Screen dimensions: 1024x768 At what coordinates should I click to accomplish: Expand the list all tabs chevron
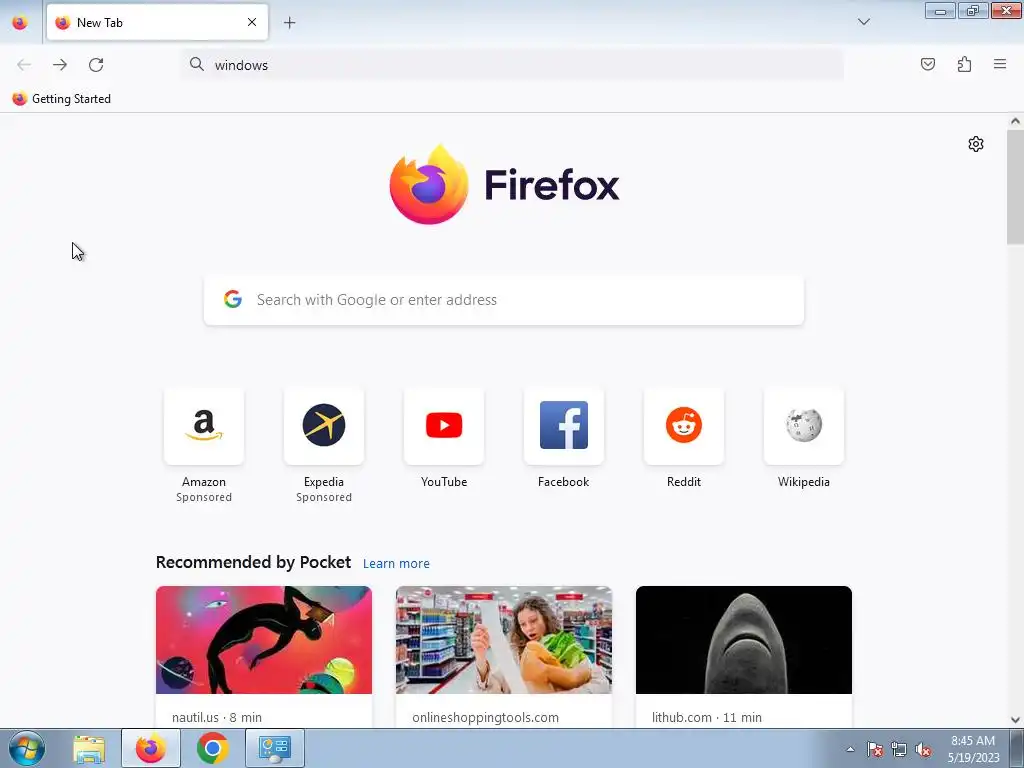click(x=863, y=22)
